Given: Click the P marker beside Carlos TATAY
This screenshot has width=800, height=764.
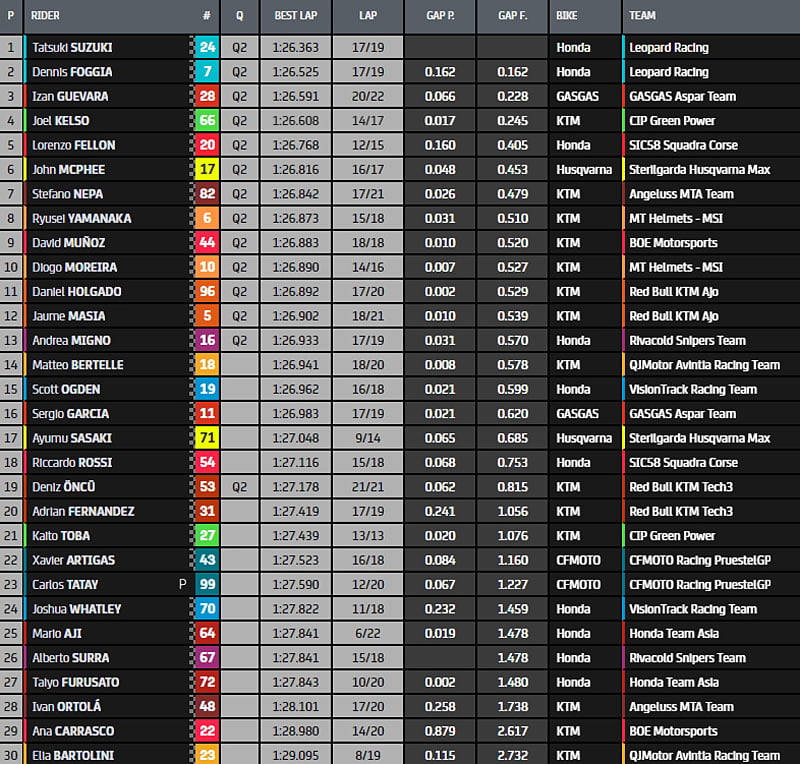Looking at the screenshot, I should point(182,584).
